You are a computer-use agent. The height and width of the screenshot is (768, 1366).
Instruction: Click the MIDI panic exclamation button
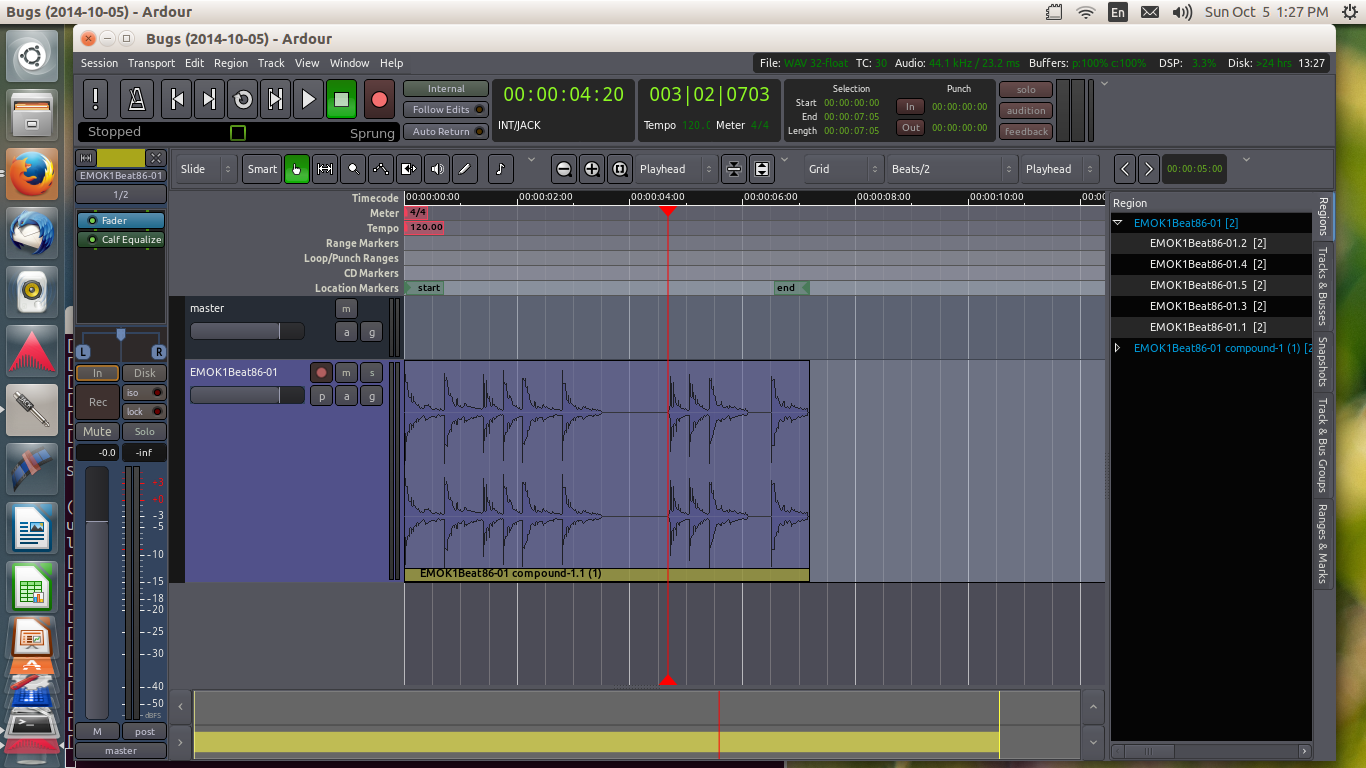96,99
